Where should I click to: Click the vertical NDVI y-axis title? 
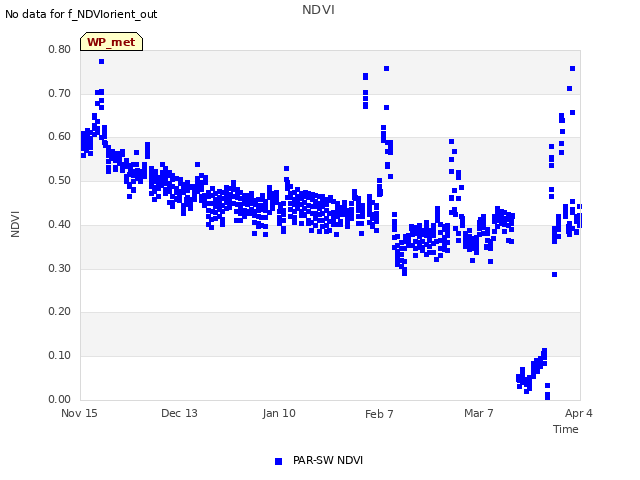tap(15, 224)
